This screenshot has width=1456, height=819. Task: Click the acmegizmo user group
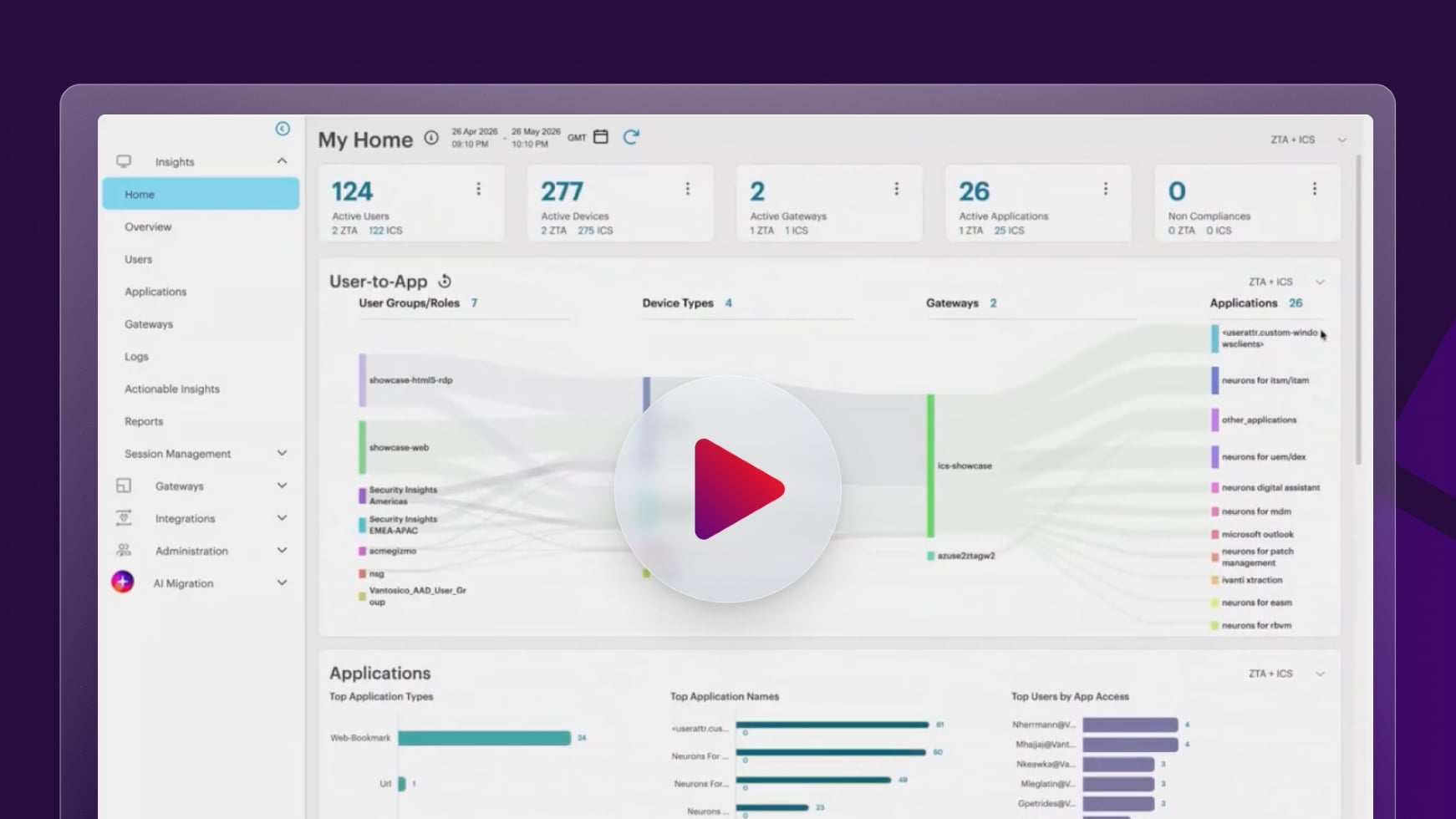tap(392, 552)
